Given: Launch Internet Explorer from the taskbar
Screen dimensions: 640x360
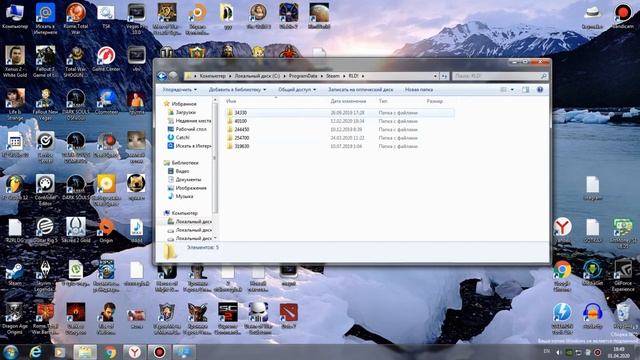Looking at the screenshot, I should pos(35,352).
